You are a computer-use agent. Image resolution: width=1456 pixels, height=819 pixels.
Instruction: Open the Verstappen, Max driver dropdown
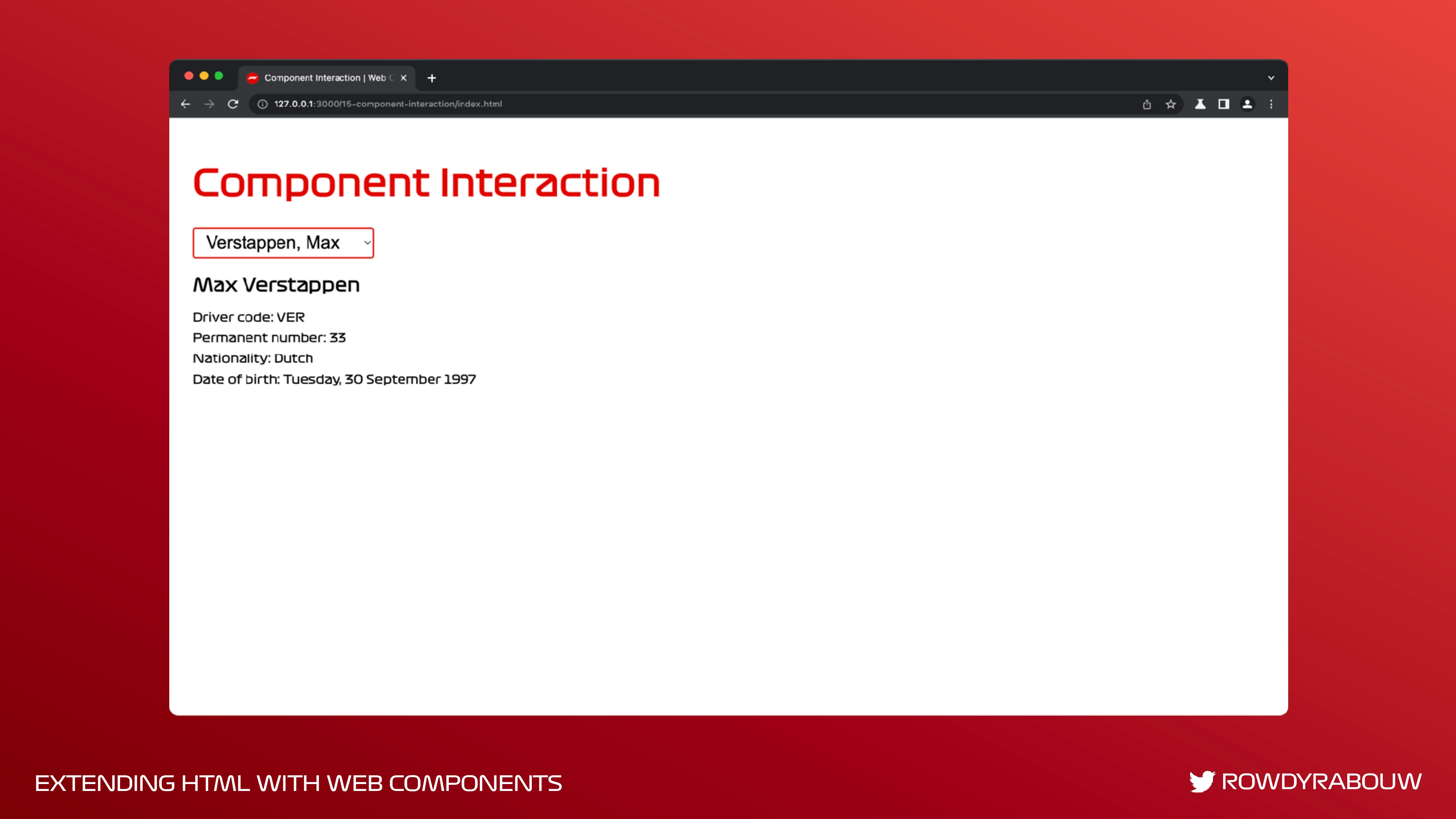pos(283,243)
